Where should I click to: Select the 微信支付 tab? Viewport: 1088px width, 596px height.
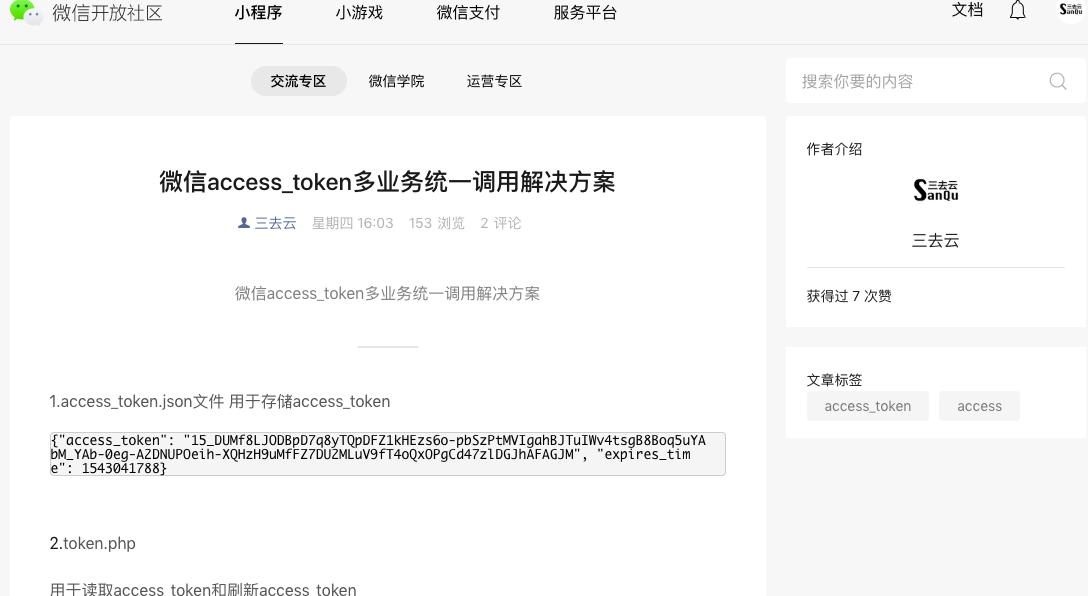[468, 12]
